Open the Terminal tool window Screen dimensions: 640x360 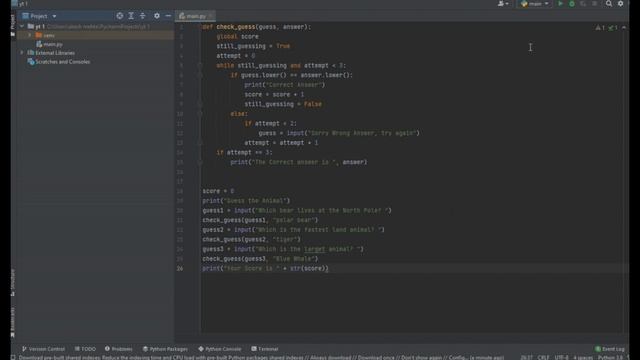point(265,349)
